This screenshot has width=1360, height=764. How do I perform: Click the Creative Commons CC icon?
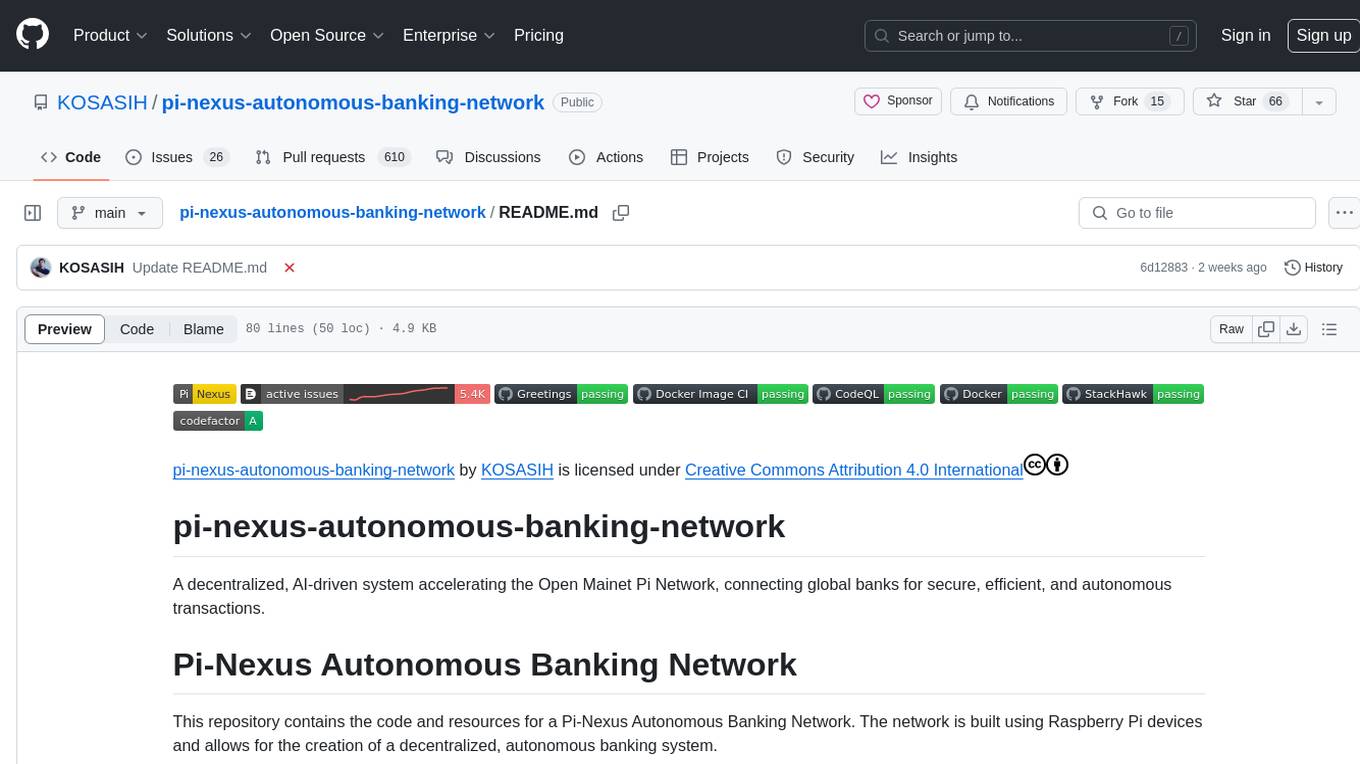pos(1035,465)
